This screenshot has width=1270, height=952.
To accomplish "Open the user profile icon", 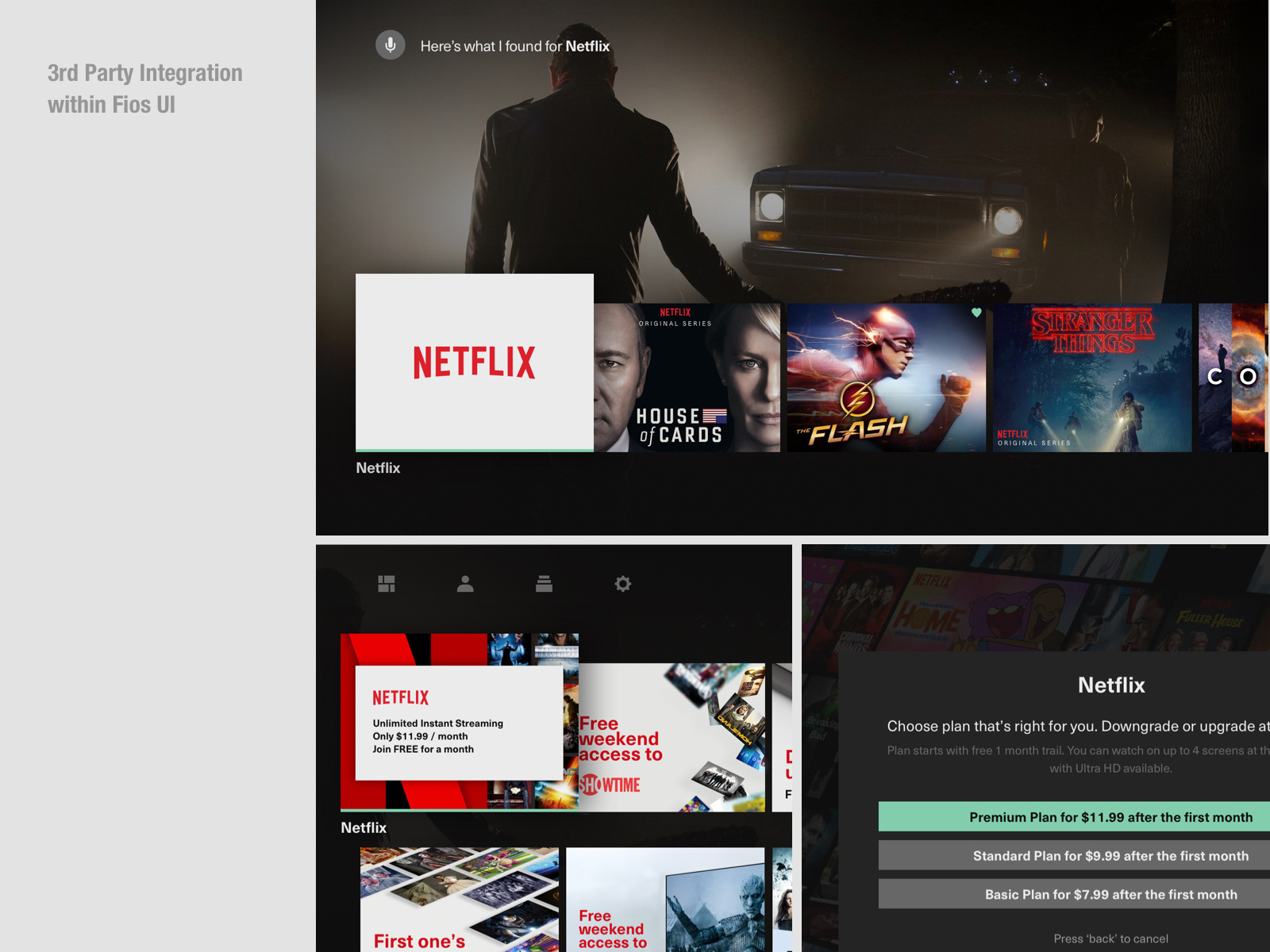I will [x=465, y=584].
